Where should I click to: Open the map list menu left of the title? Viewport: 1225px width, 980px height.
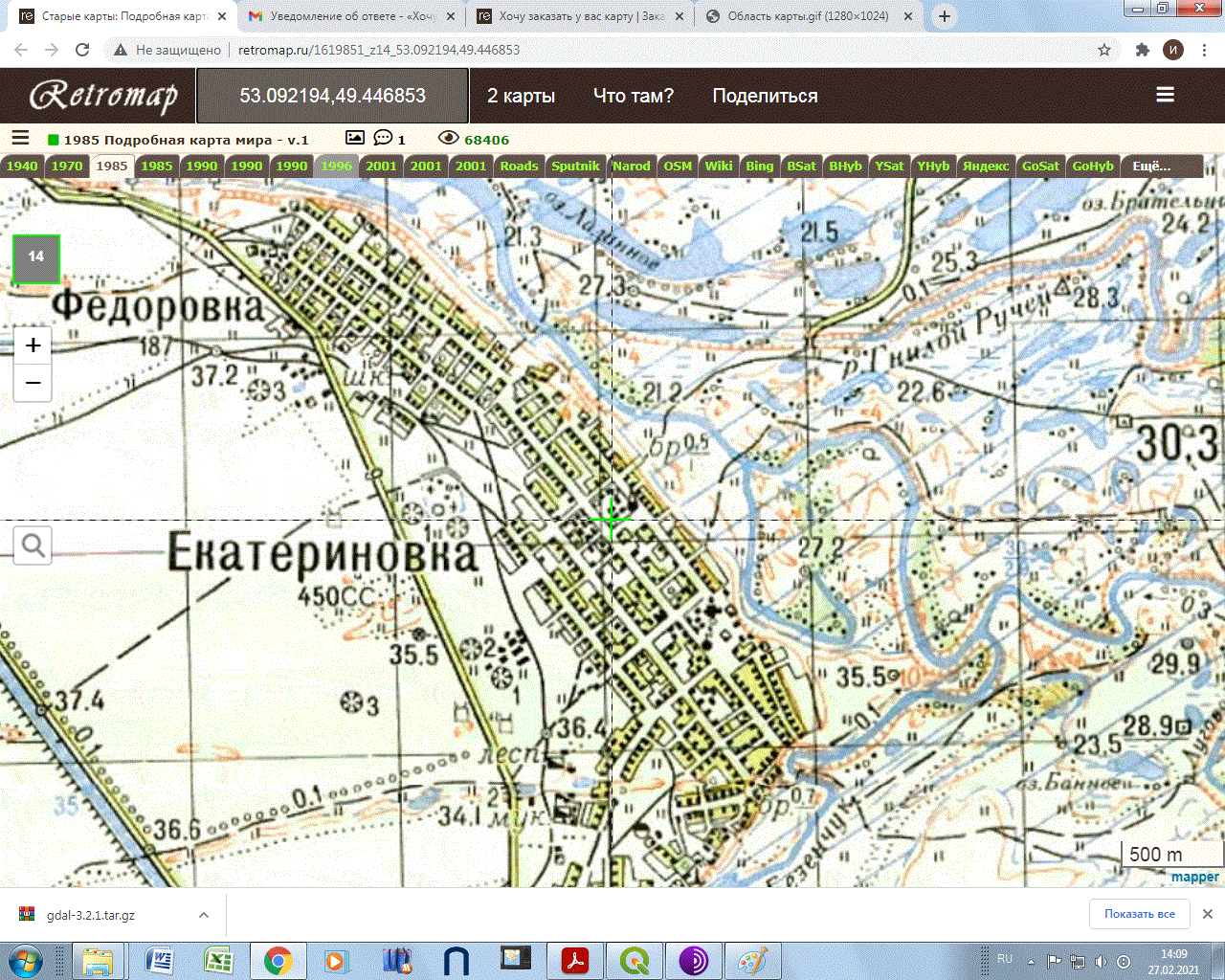pos(20,139)
